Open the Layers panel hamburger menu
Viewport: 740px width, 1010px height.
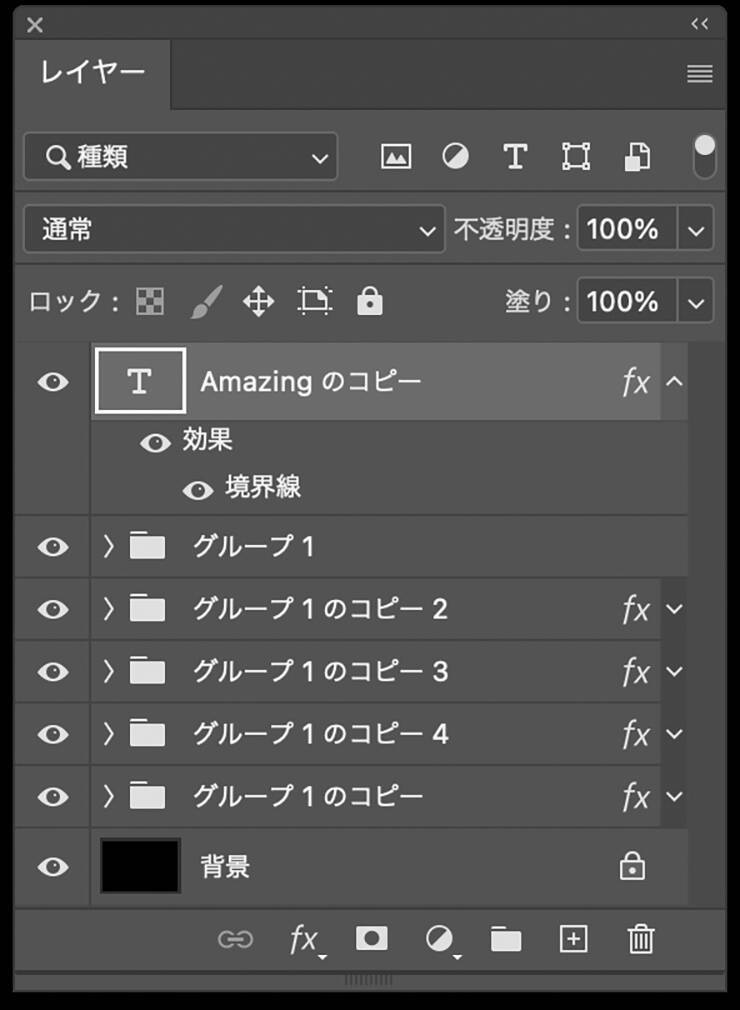pos(700,74)
